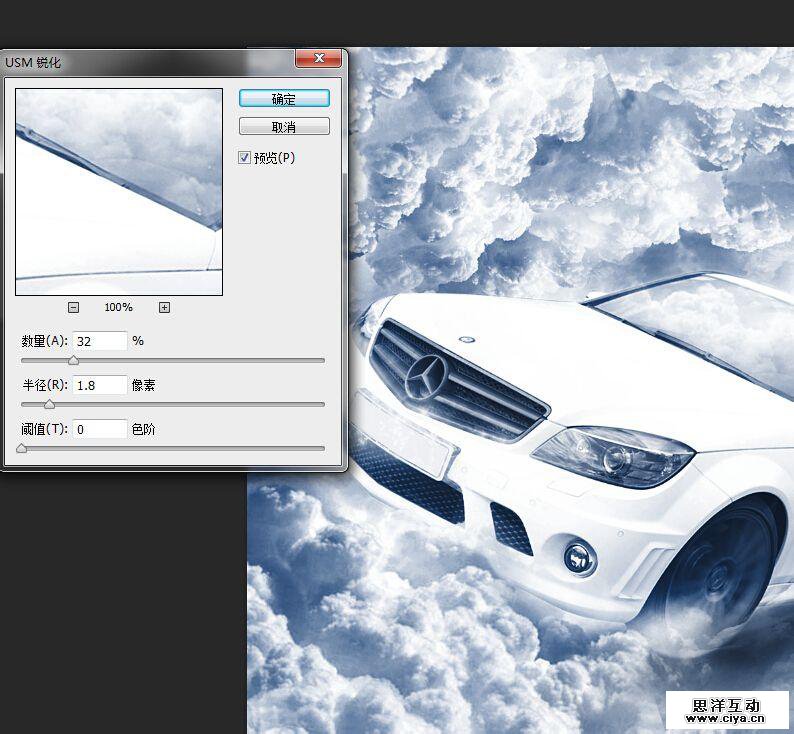Click the 取消 button
Screen dimensions: 794x734
pos(284,127)
